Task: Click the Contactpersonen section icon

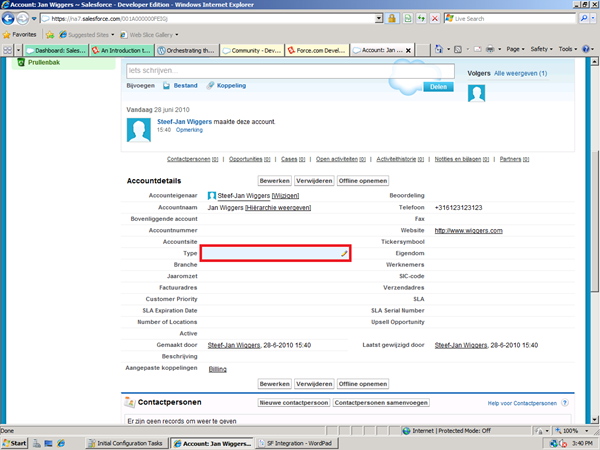Action: pos(130,403)
